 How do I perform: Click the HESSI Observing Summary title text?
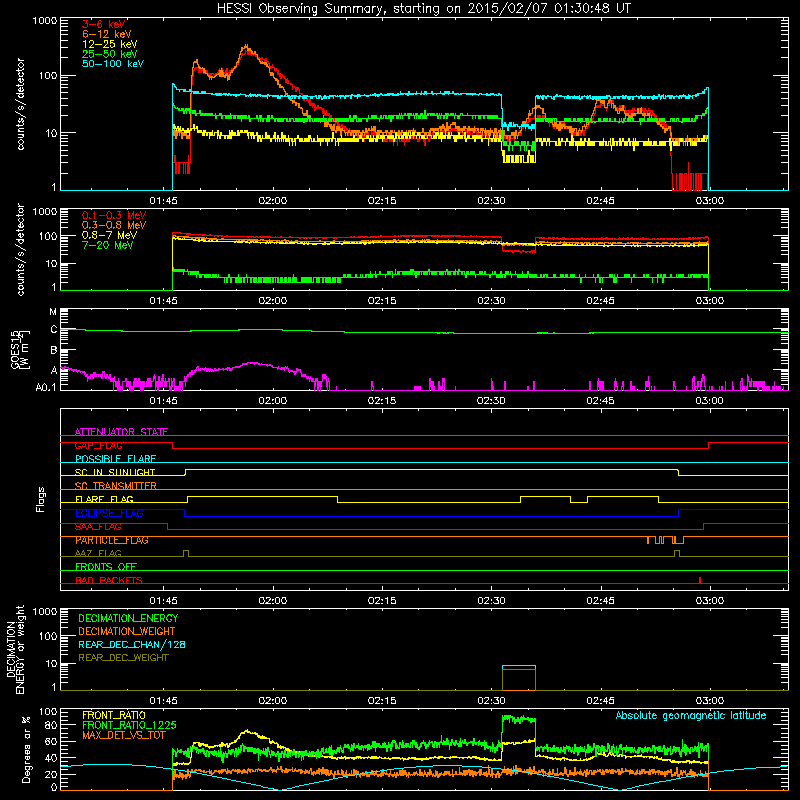coord(423,9)
